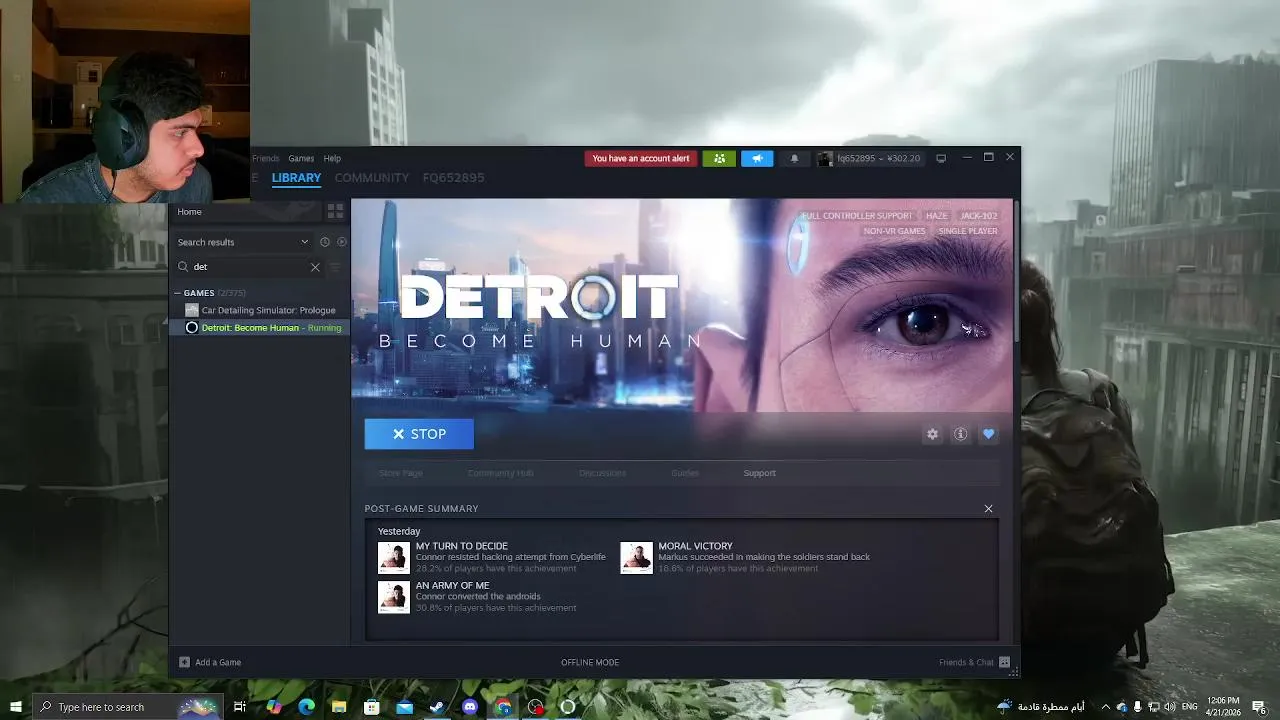Open game info icon next to gear
The image size is (1280, 720).
pyautogui.click(x=960, y=434)
